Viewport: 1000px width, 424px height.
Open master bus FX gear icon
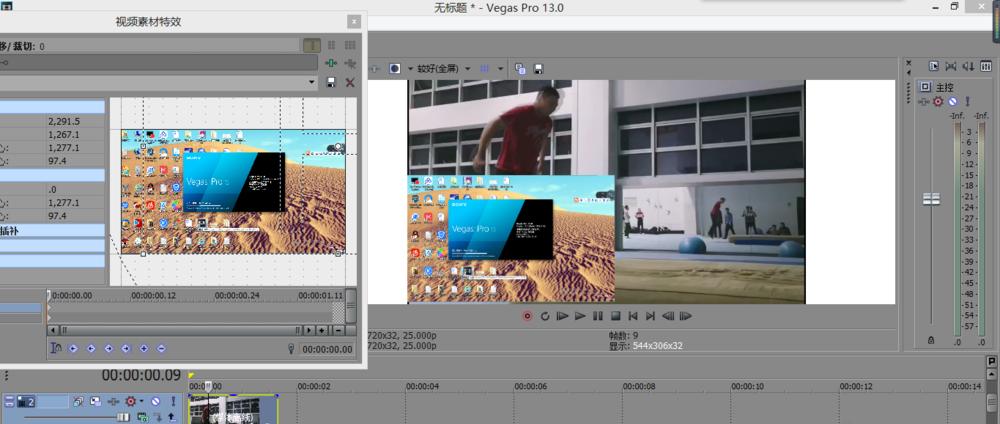[x=938, y=101]
